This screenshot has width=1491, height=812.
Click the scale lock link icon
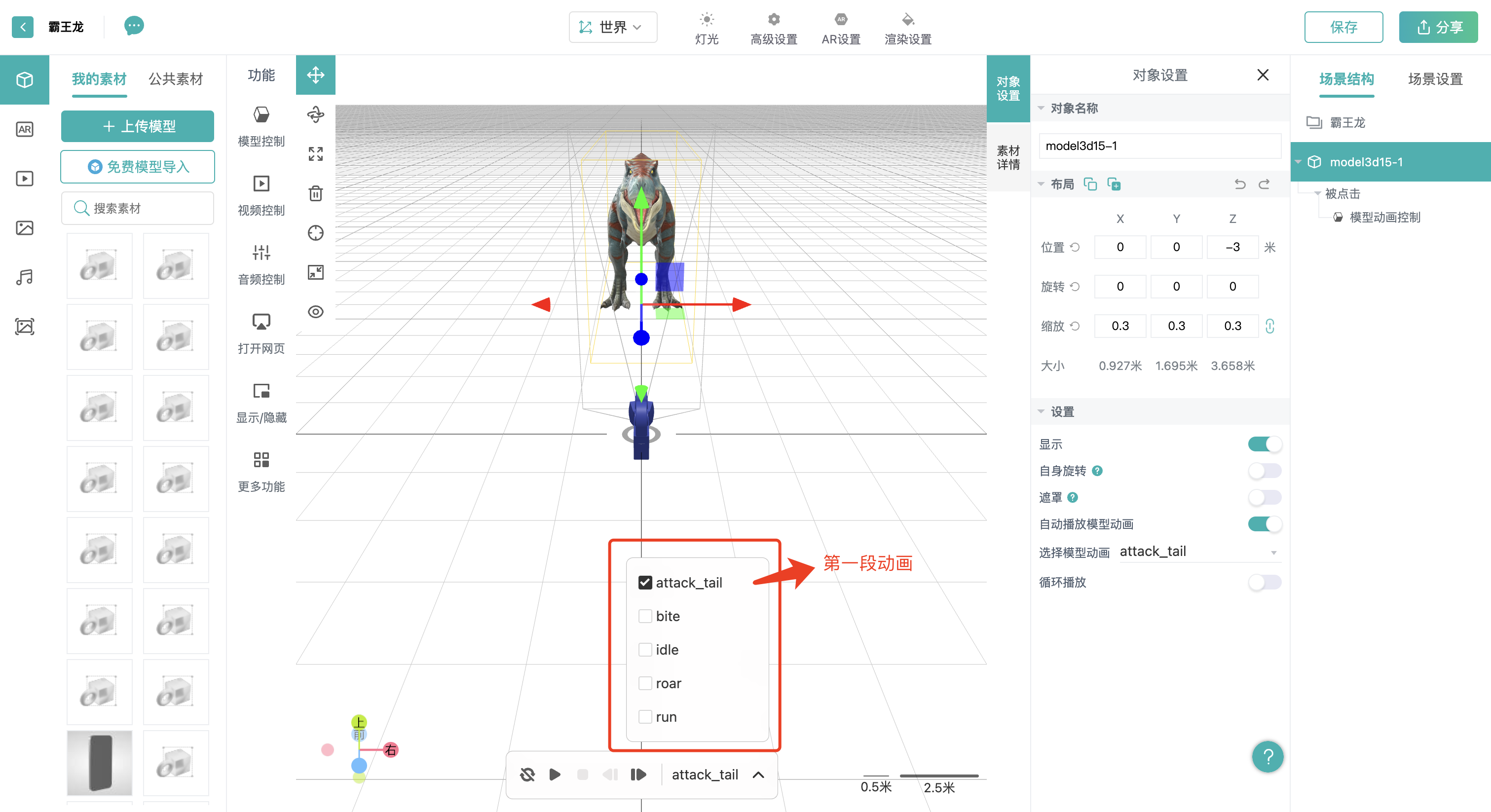click(1269, 326)
